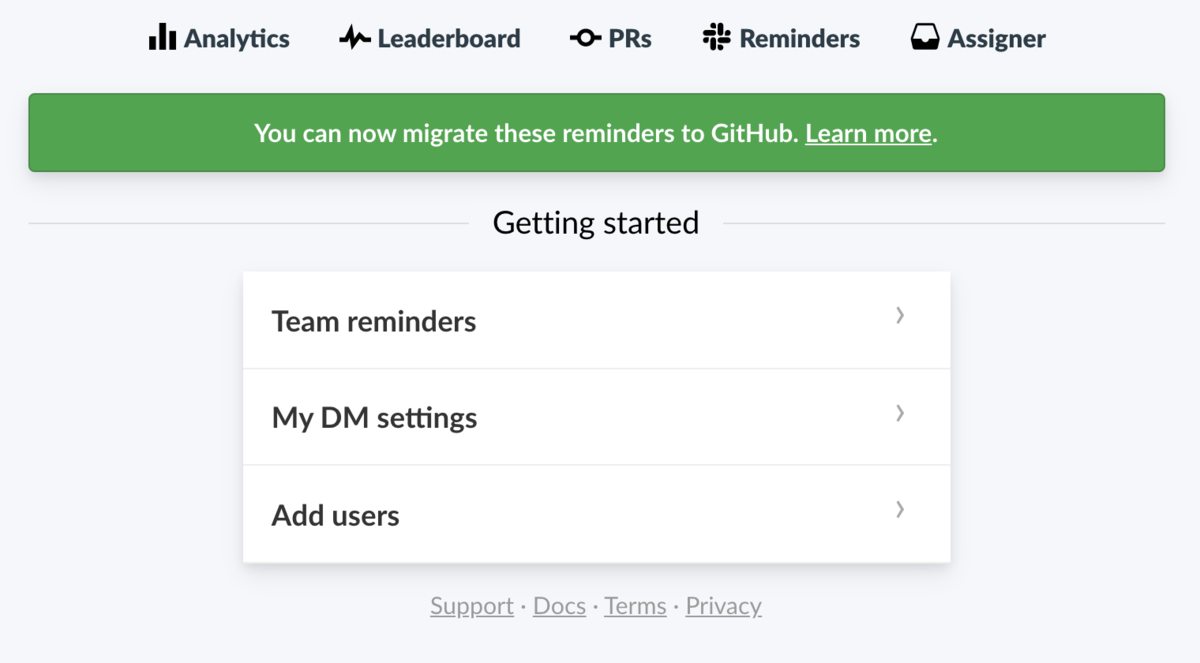Open the Terms page
The width and height of the screenshot is (1200, 663).
point(635,605)
